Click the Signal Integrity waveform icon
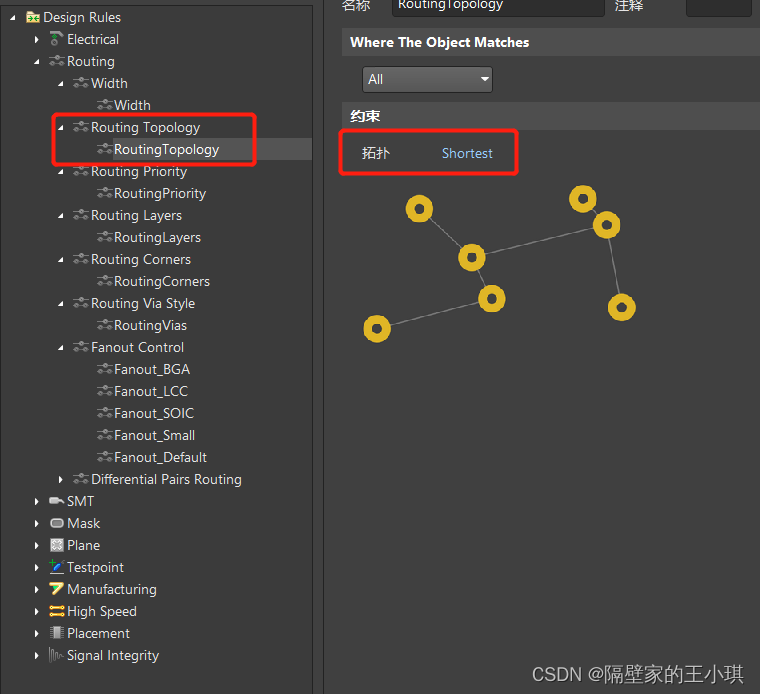Viewport: 760px width, 694px height. click(x=56, y=655)
